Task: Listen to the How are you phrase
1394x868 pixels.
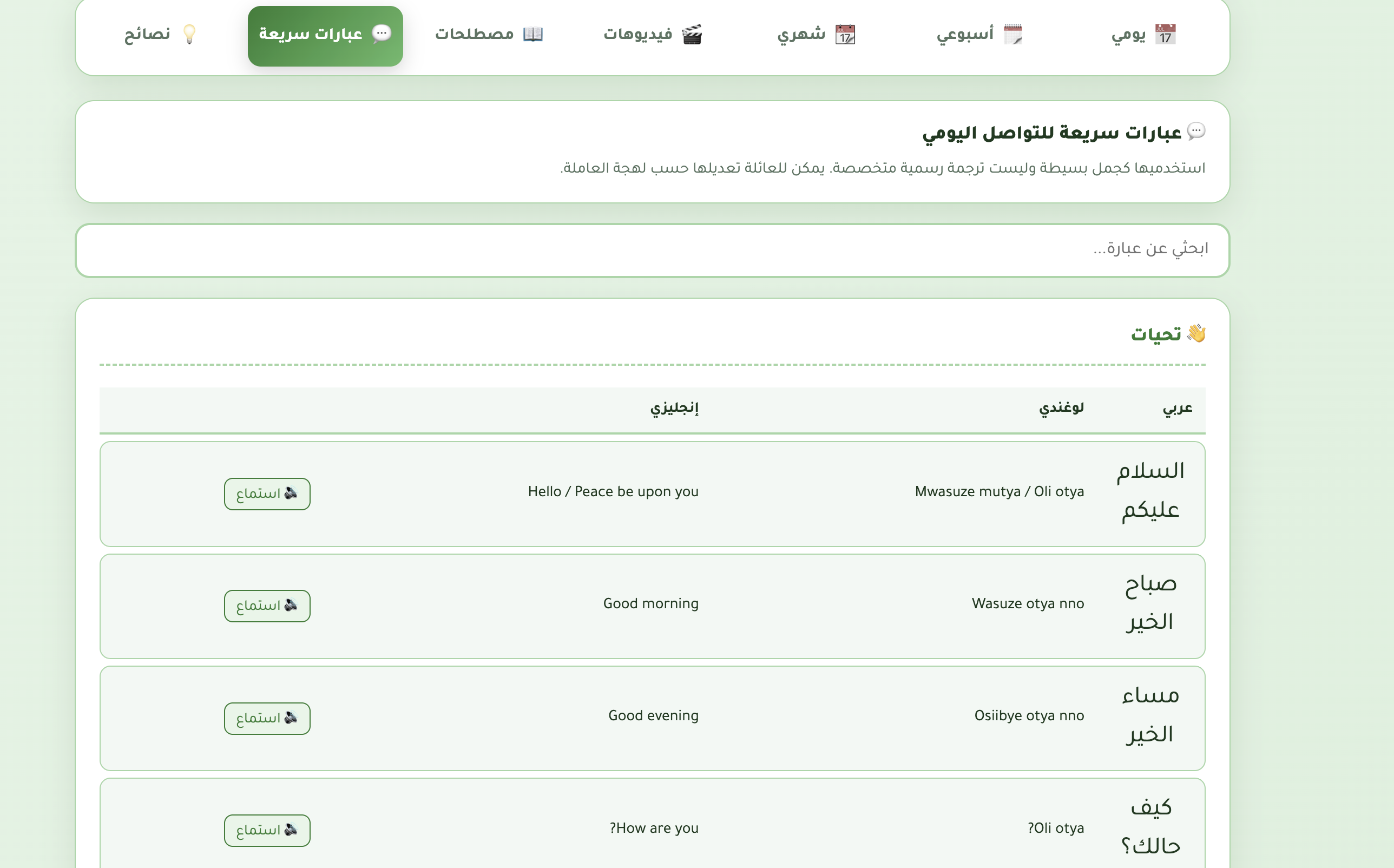Action: [x=267, y=830]
